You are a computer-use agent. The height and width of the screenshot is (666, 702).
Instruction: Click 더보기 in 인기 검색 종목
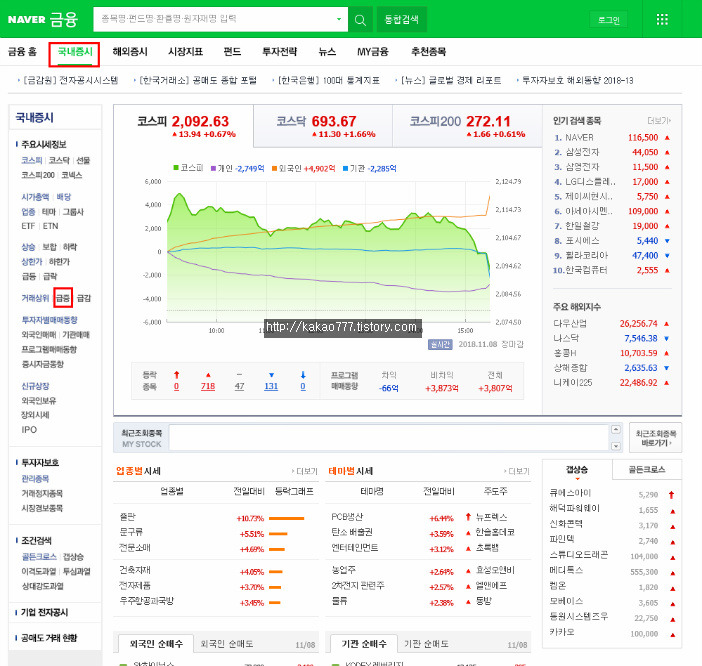[659, 121]
